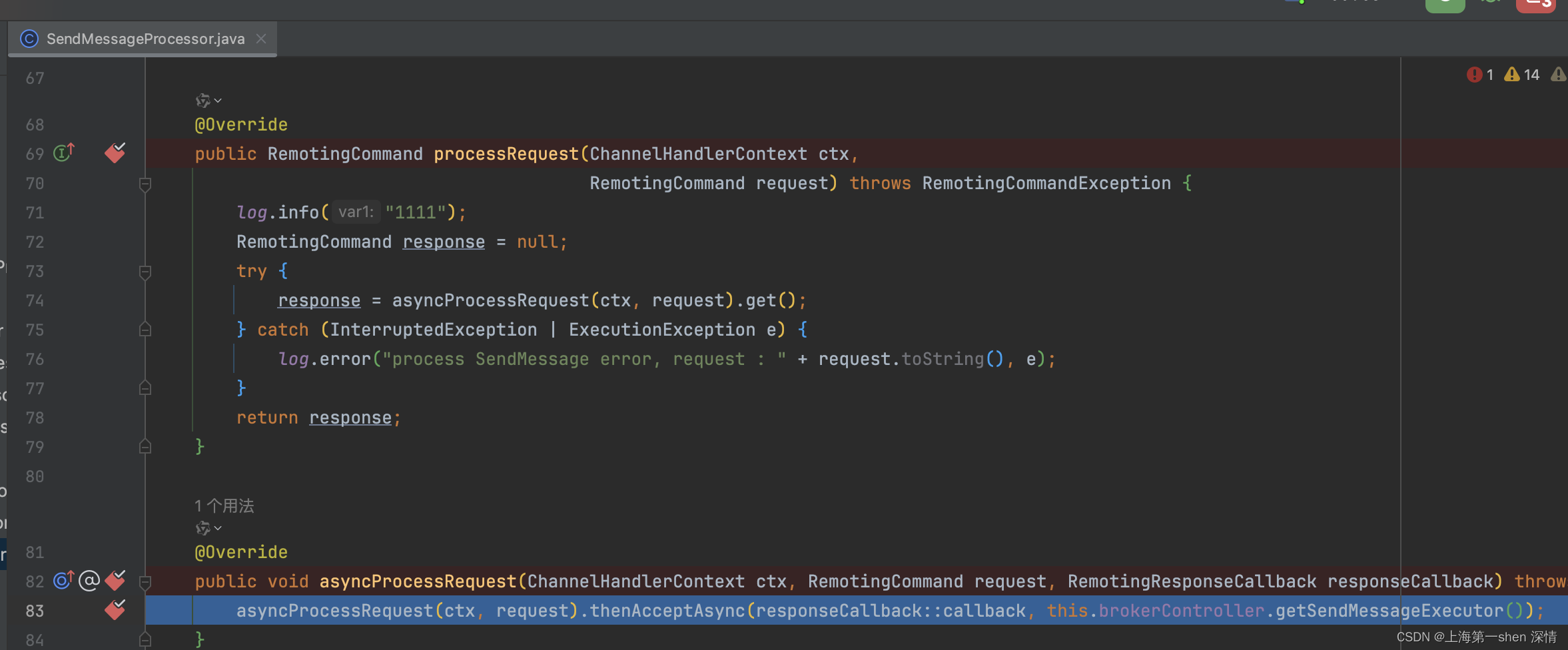Click ChannelHandlerContext type on line 69
The height and width of the screenshot is (650, 1568).
698,154
